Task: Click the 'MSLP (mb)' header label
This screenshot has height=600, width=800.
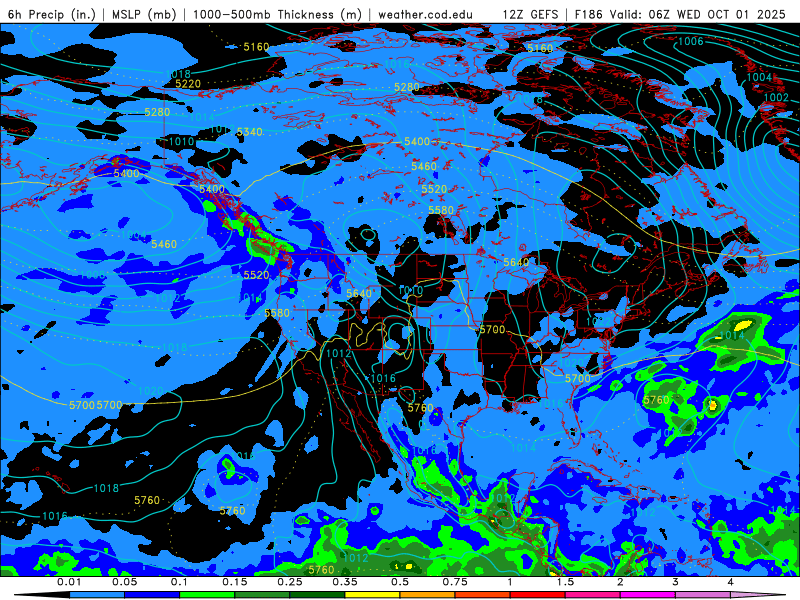Action: [x=144, y=14]
